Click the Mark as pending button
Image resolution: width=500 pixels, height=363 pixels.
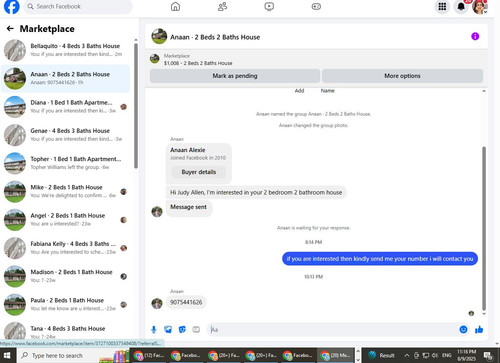tap(235, 76)
